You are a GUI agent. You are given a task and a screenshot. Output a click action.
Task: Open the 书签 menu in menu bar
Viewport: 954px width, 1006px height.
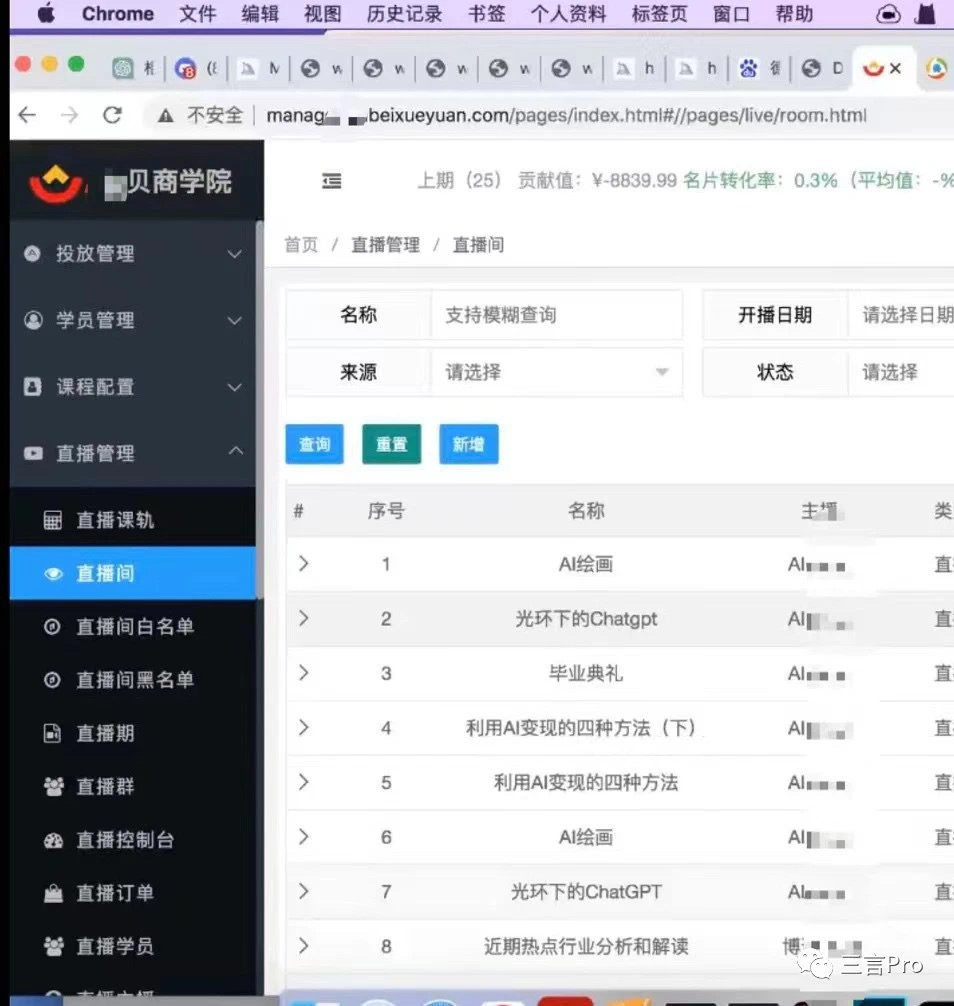(x=486, y=14)
